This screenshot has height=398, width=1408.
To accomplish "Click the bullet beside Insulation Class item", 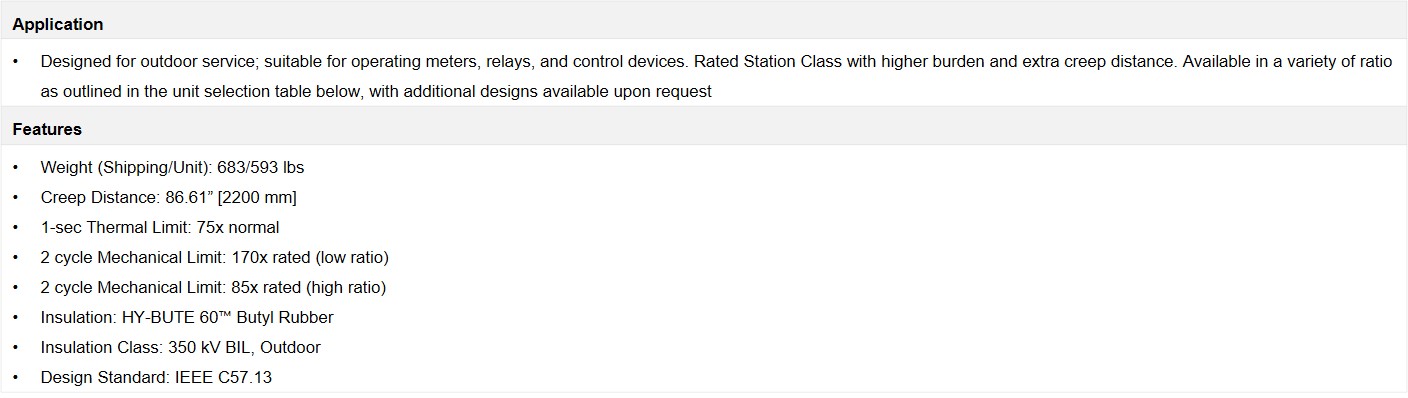I will (x=16, y=347).
